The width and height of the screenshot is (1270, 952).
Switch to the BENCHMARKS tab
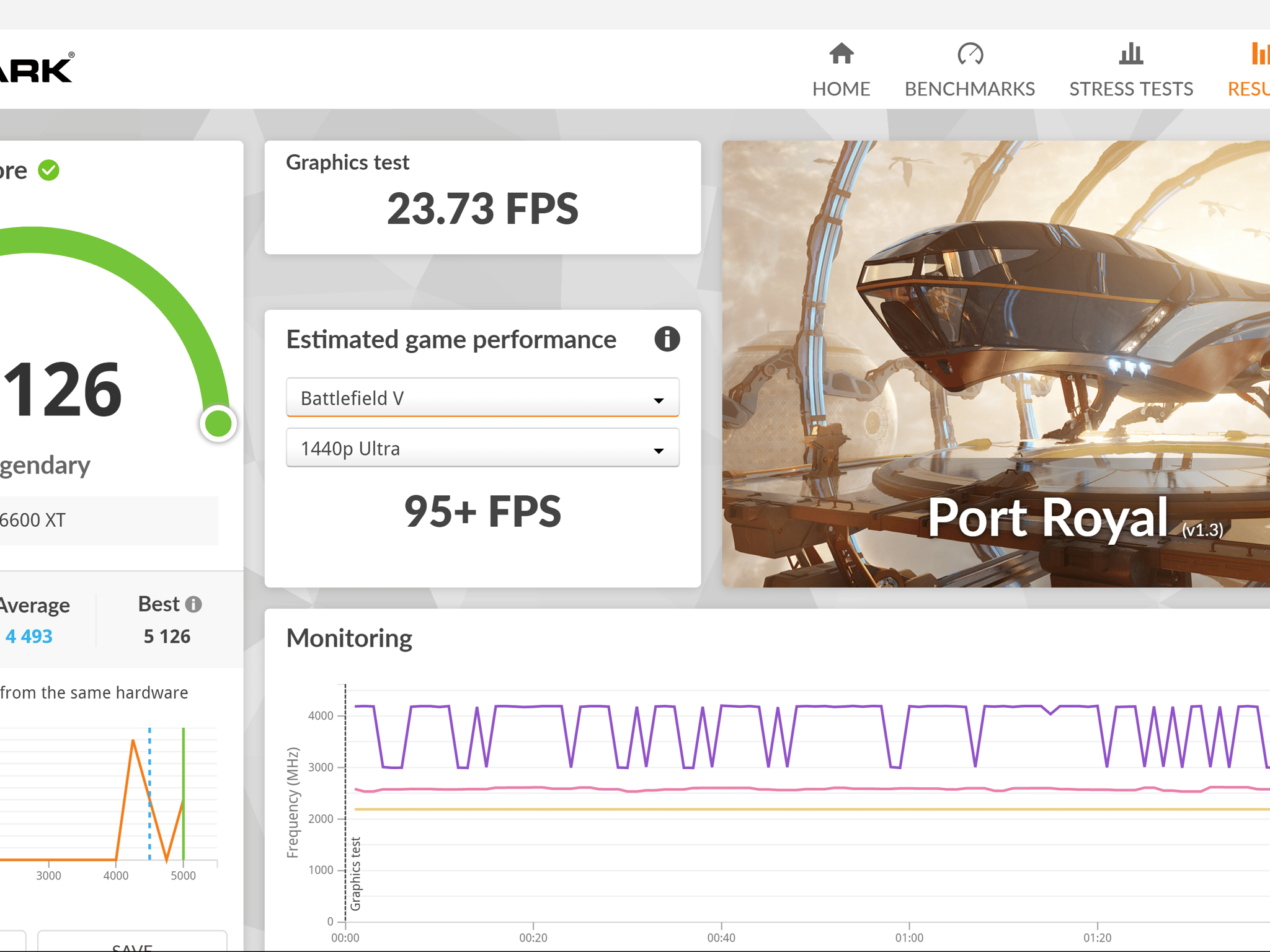[970, 89]
